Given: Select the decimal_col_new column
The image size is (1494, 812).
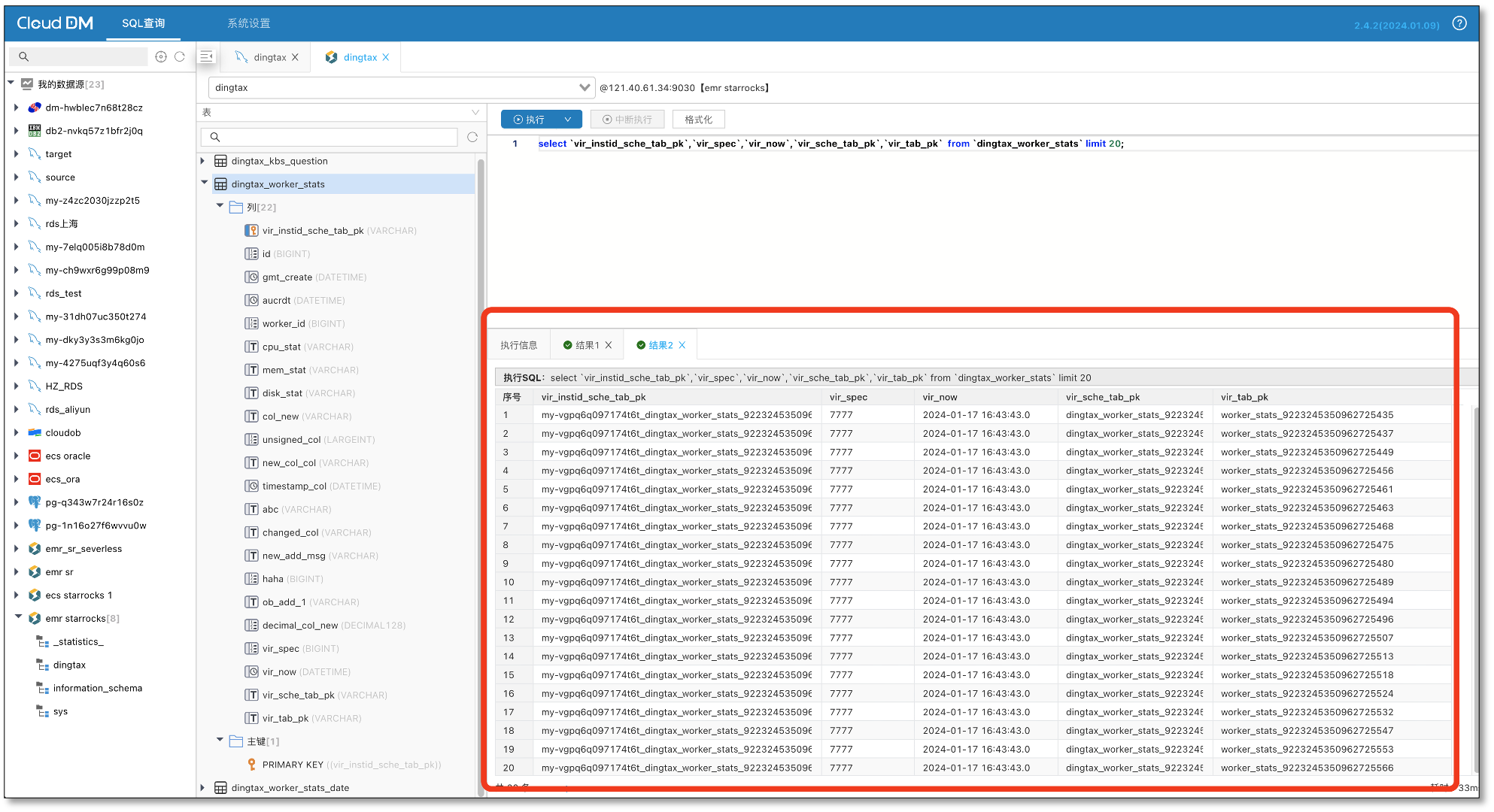Looking at the screenshot, I should [300, 625].
